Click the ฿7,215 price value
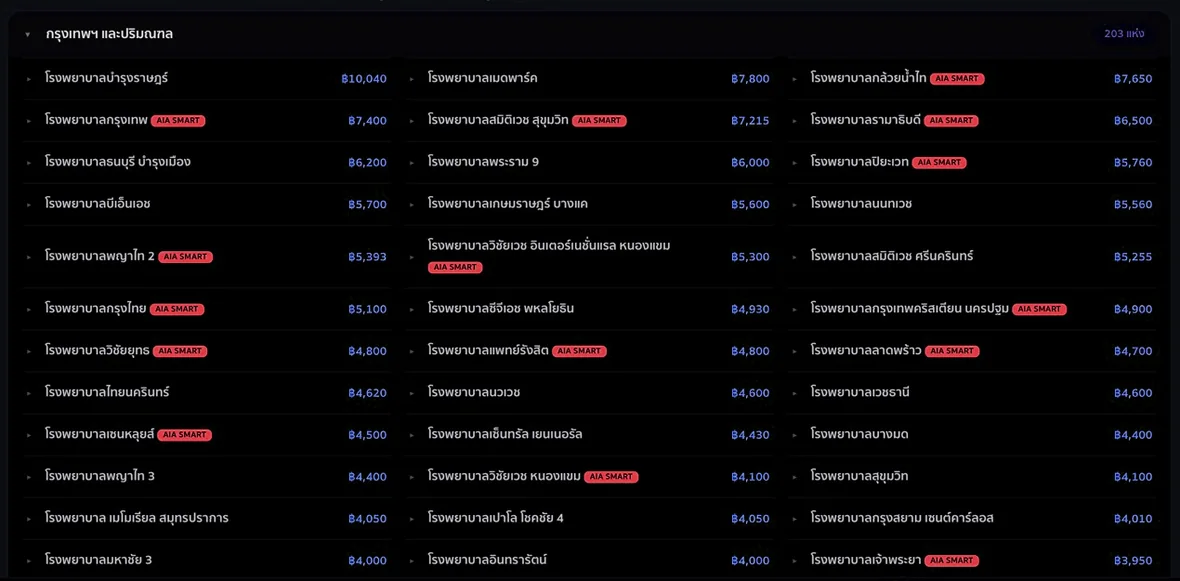Image resolution: width=1180 pixels, height=581 pixels. point(750,120)
